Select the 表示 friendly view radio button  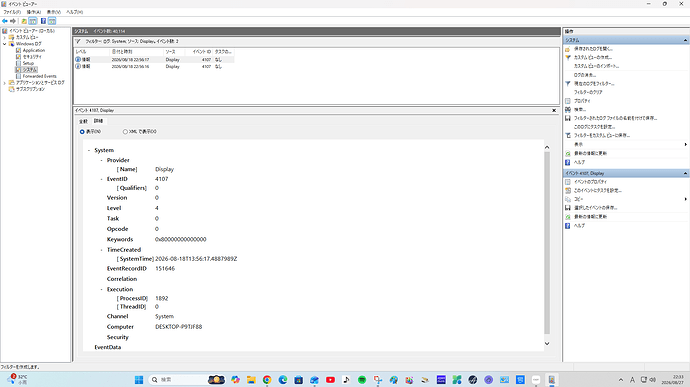click(x=82, y=132)
